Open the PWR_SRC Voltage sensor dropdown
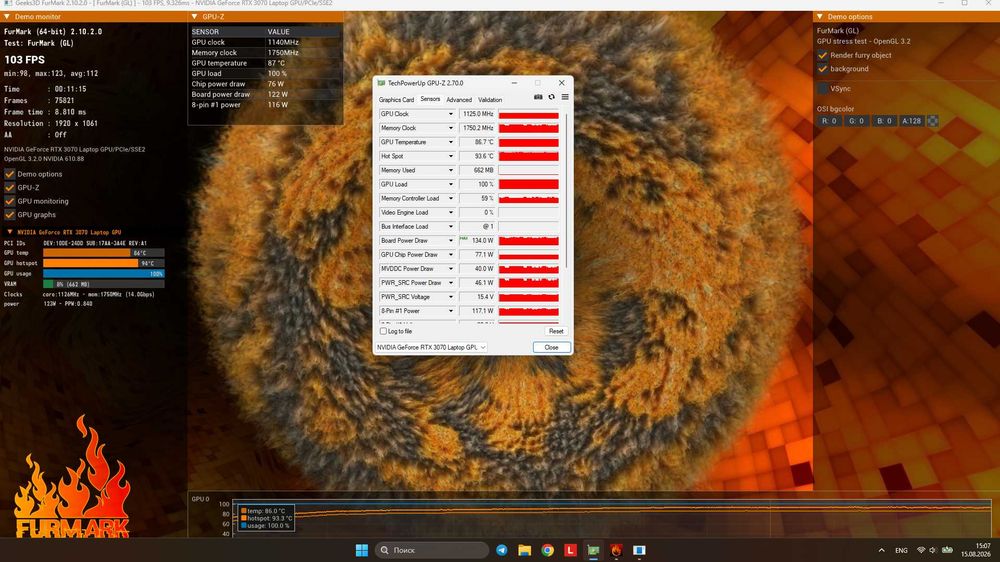 [450, 297]
